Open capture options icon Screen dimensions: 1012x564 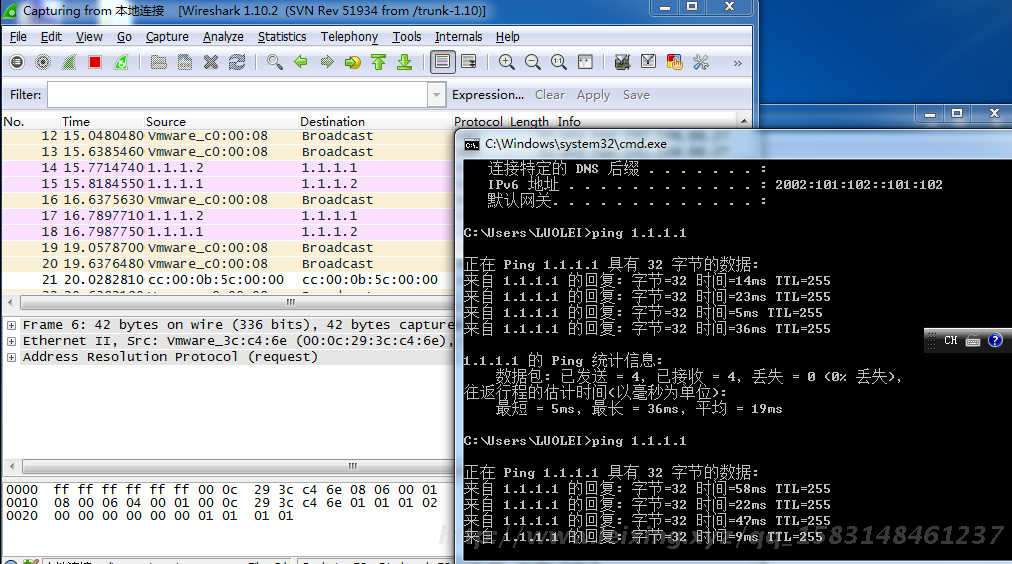(x=43, y=62)
